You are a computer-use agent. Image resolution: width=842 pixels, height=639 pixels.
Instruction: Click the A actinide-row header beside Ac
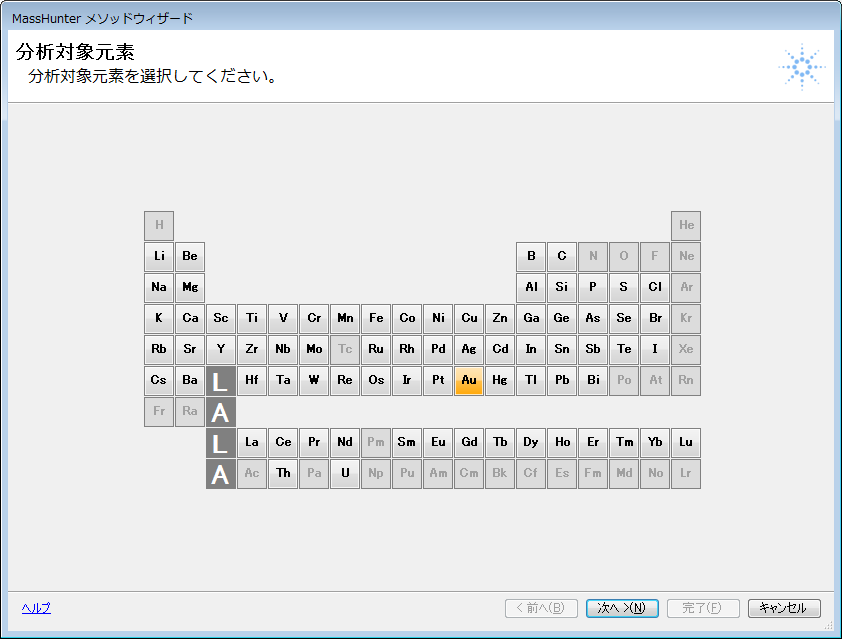pyautogui.click(x=221, y=474)
